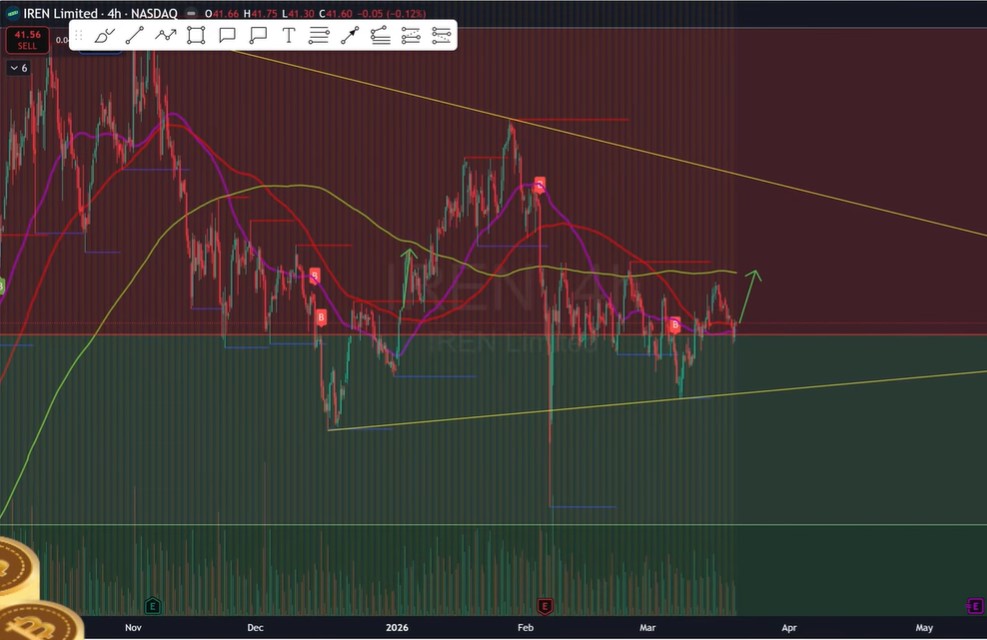This screenshot has height=640, width=987.
Task: Select the brush drawing tool
Action: click(104, 36)
